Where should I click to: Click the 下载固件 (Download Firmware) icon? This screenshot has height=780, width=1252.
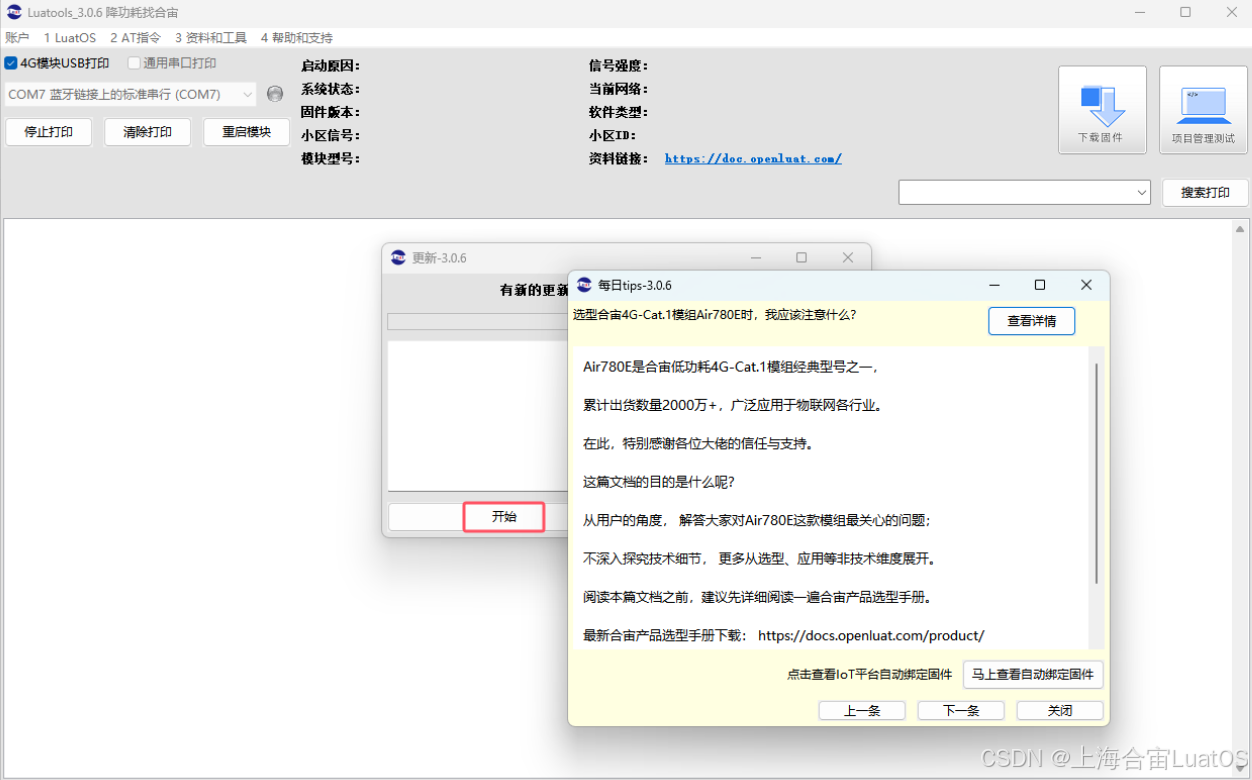pyautogui.click(x=1102, y=108)
